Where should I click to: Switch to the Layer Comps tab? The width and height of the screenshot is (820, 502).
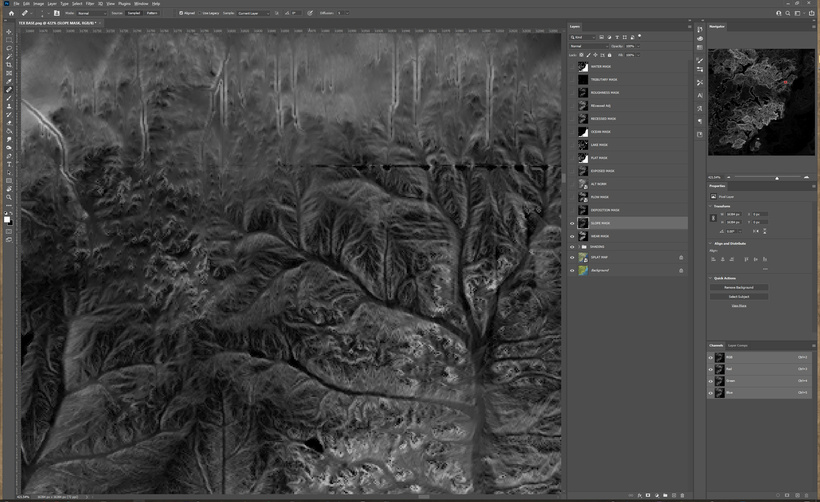[x=737, y=345]
